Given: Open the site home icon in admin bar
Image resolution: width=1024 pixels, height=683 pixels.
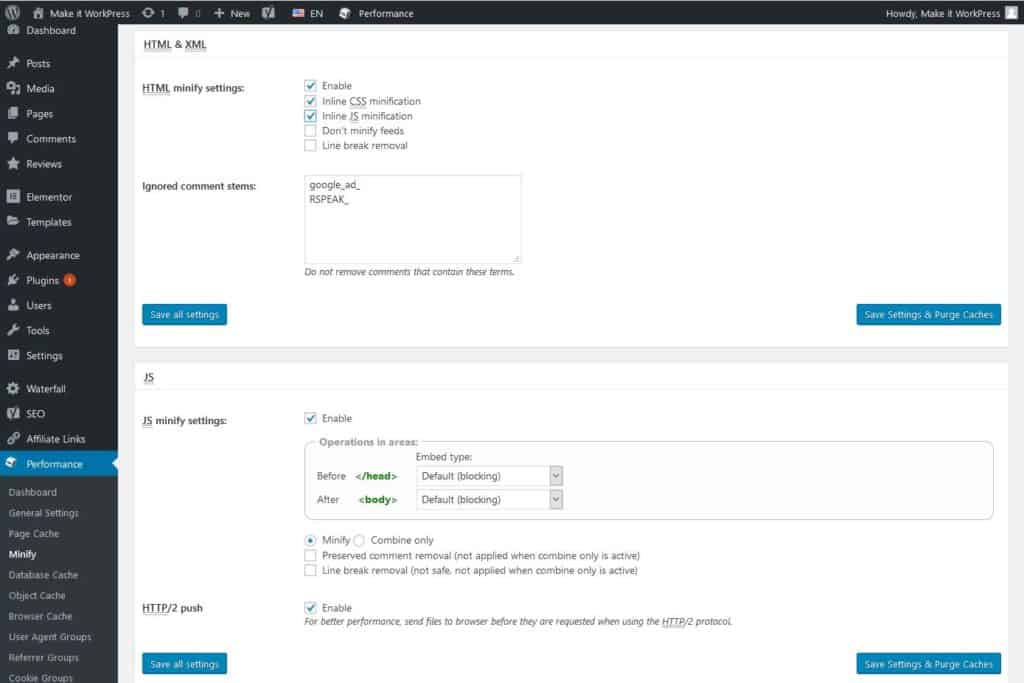Looking at the screenshot, I should click(38, 13).
